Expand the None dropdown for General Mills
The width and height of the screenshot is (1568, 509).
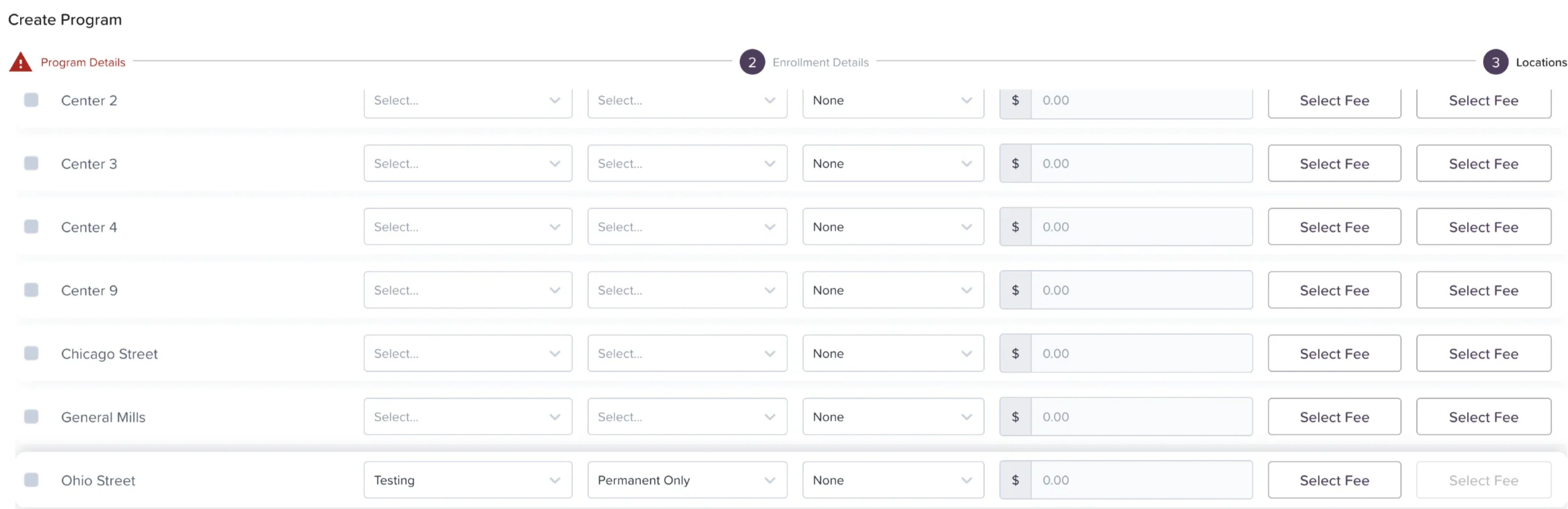[892, 417]
